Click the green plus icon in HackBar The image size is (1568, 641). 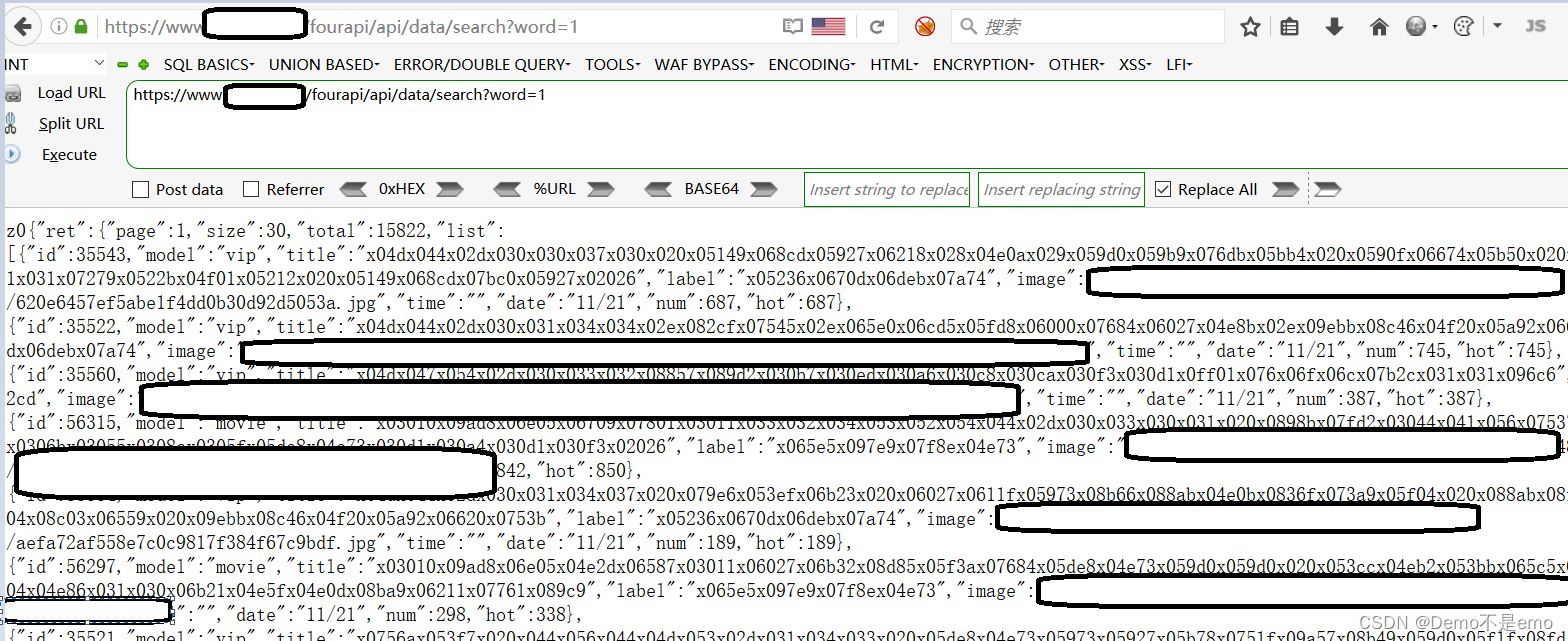point(144,64)
